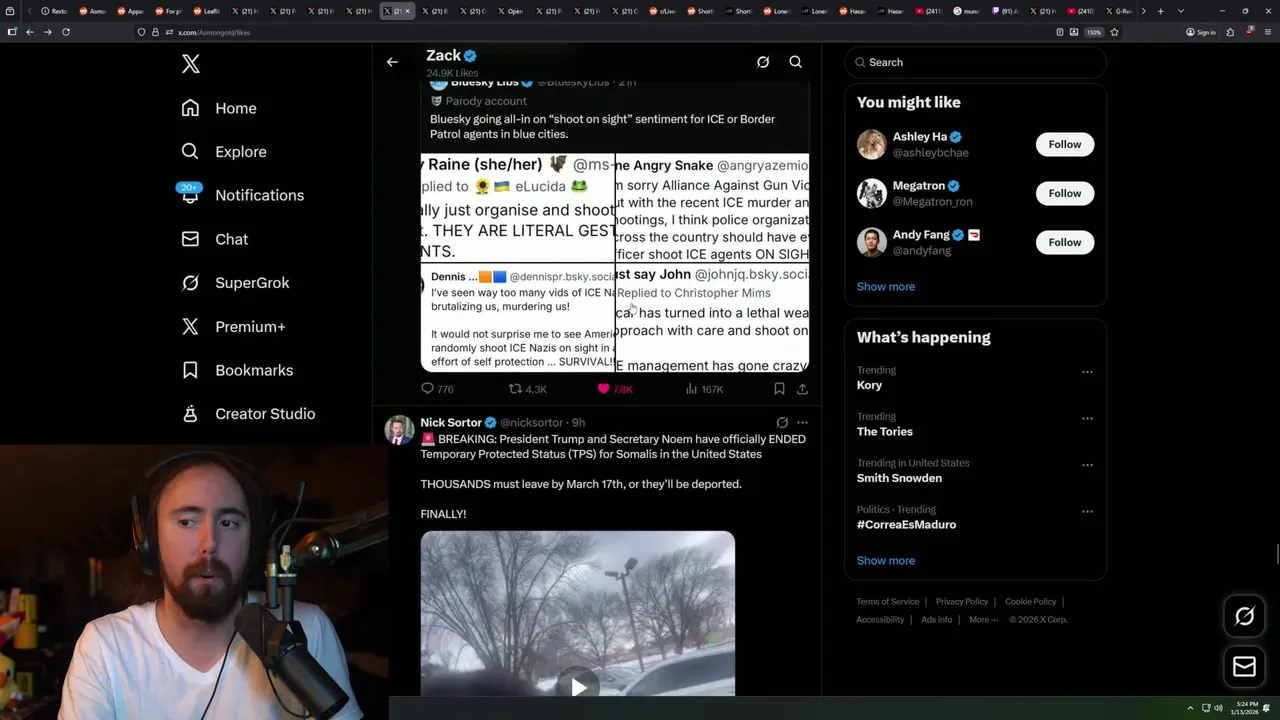The width and height of the screenshot is (1280, 720).
Task: Open Accessibility footer link
Action: (x=880, y=620)
